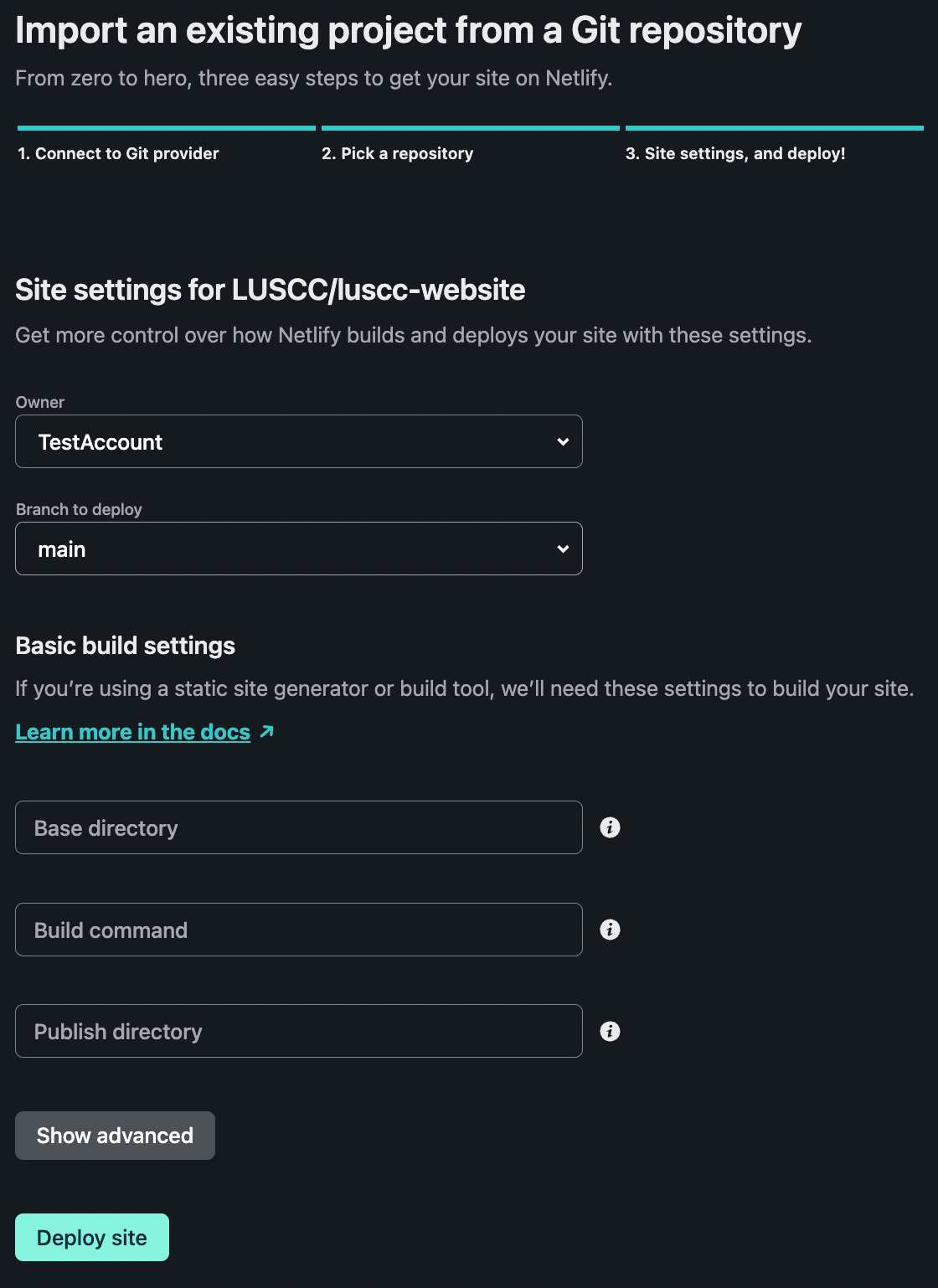Viewport: 938px width, 1288px height.
Task: Click the info icon beside Publish directory
Action: pos(610,1031)
